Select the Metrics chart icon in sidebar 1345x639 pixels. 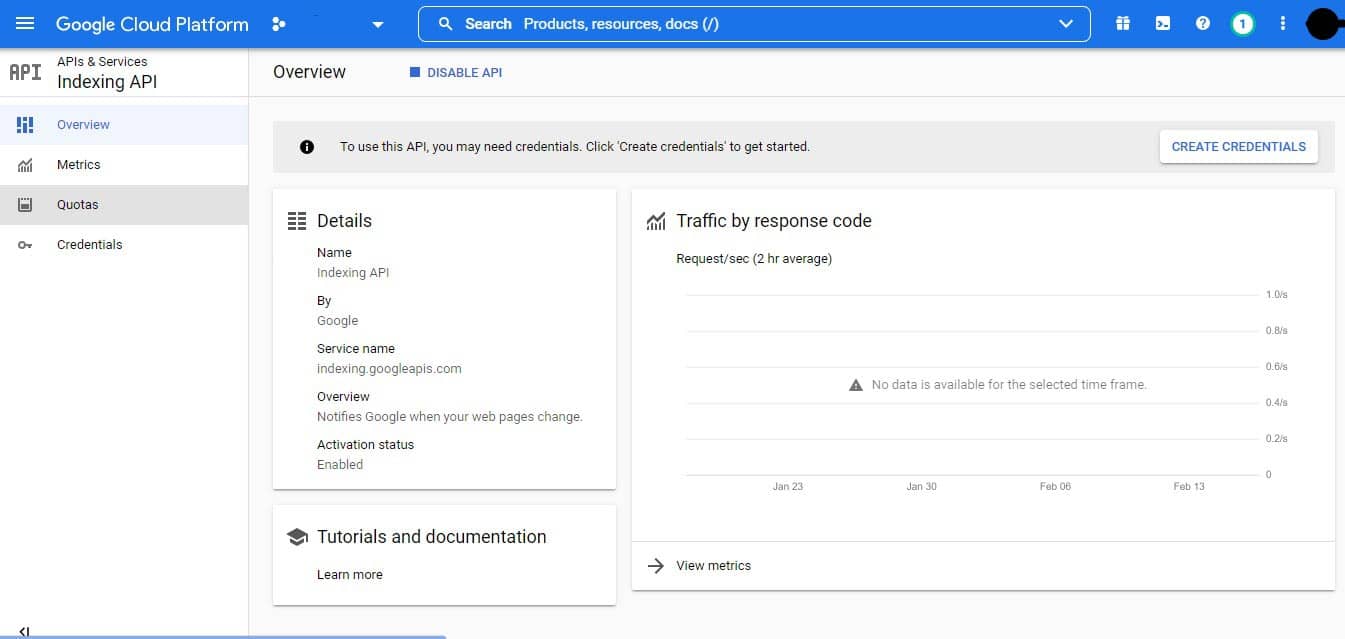point(24,164)
